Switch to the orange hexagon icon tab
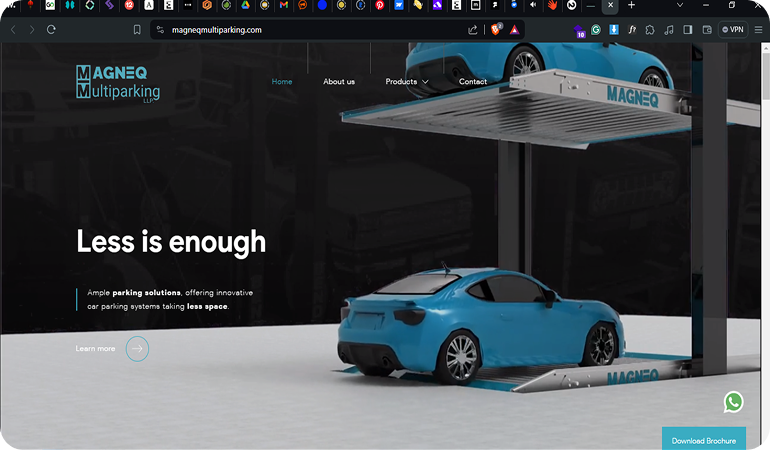 [x=207, y=5]
